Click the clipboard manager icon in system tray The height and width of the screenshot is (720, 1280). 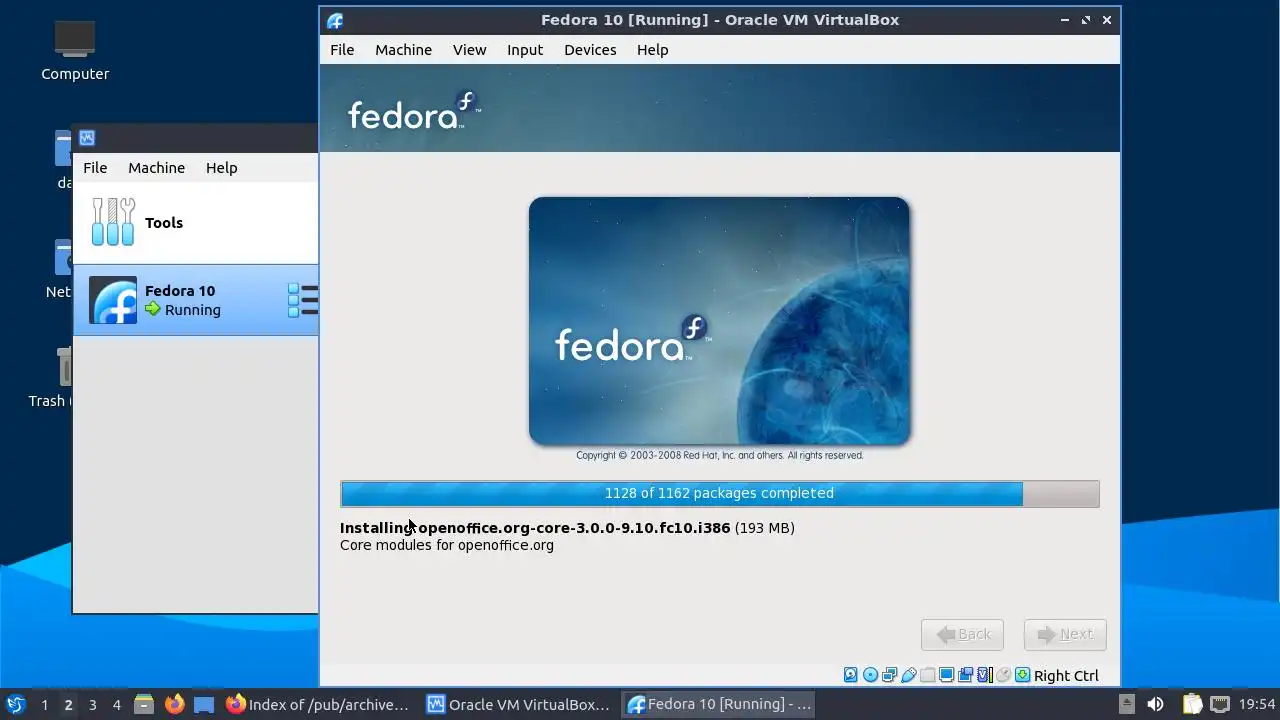pos(1192,704)
